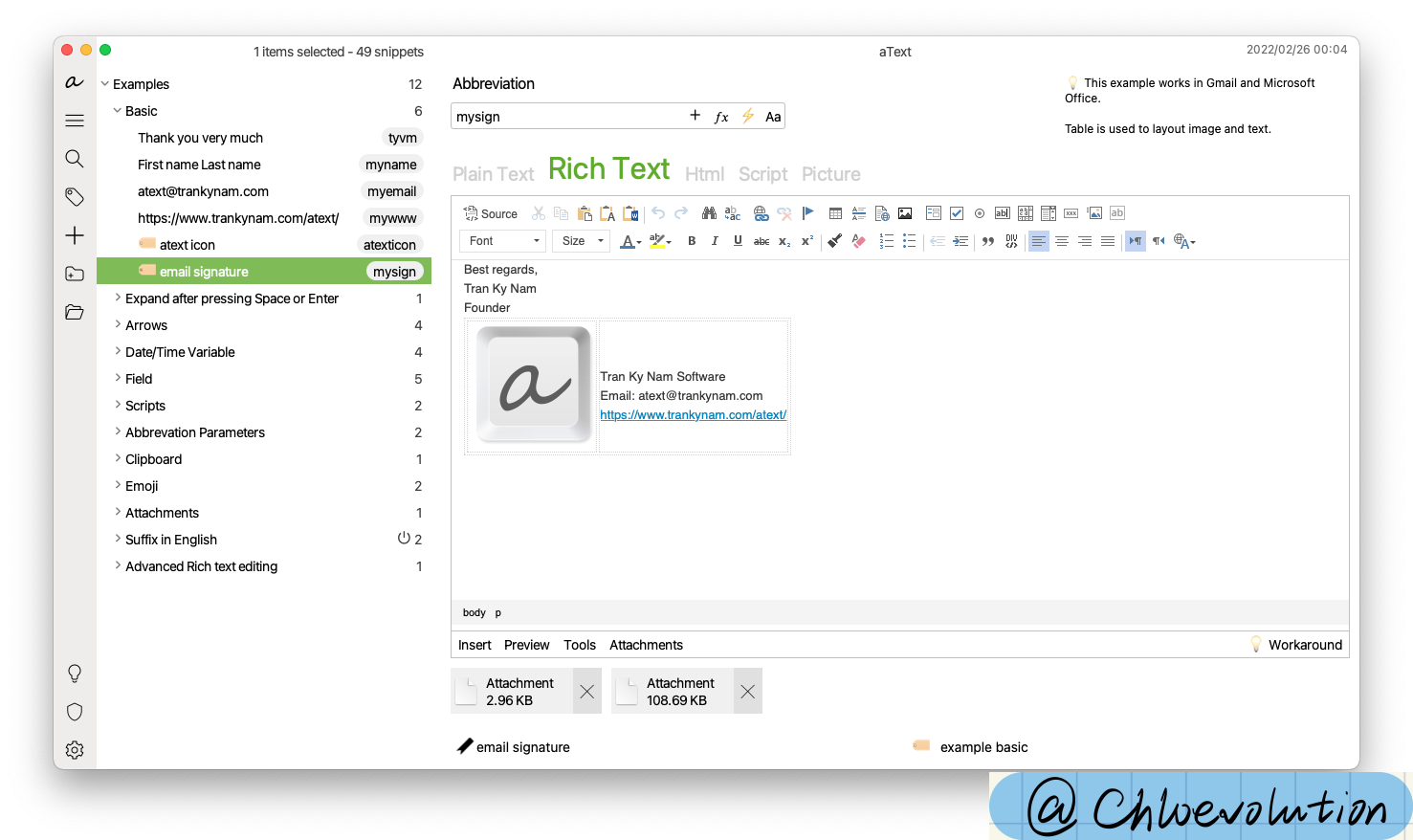Image resolution: width=1413 pixels, height=840 pixels.
Task: Open the Attachments menu
Action: pos(647,645)
